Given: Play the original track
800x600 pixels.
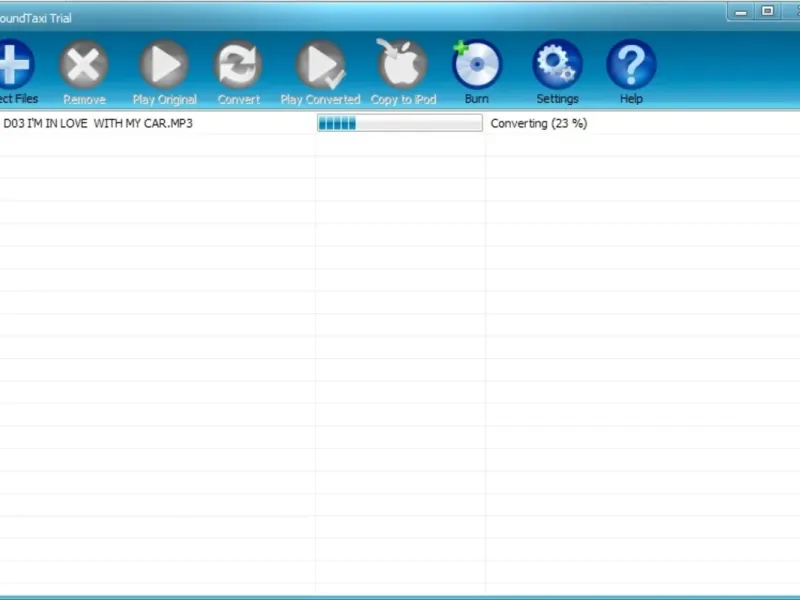Looking at the screenshot, I should 164,65.
